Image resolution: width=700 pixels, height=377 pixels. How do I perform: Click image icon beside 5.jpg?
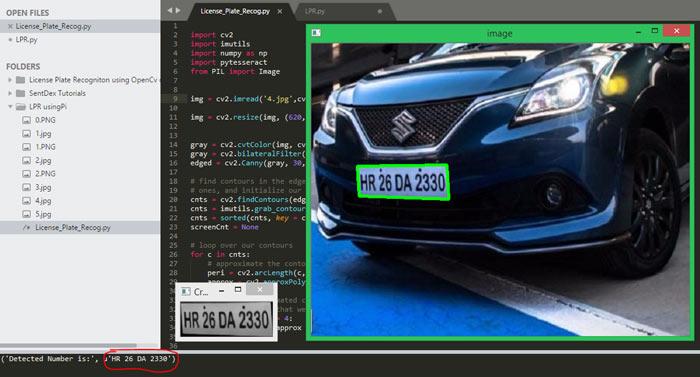[x=27, y=214]
